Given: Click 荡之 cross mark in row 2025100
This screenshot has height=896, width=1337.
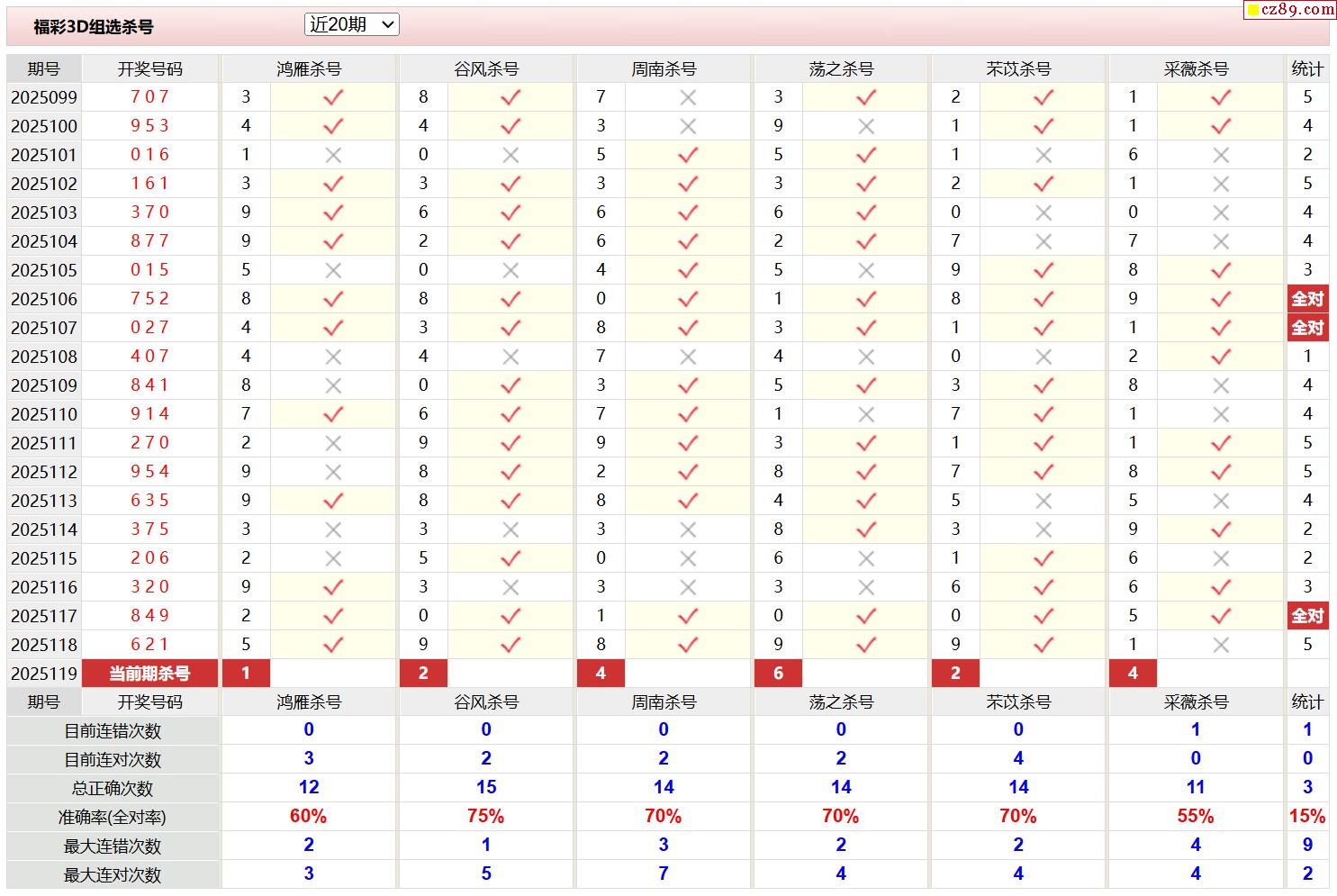Looking at the screenshot, I should point(865,126).
